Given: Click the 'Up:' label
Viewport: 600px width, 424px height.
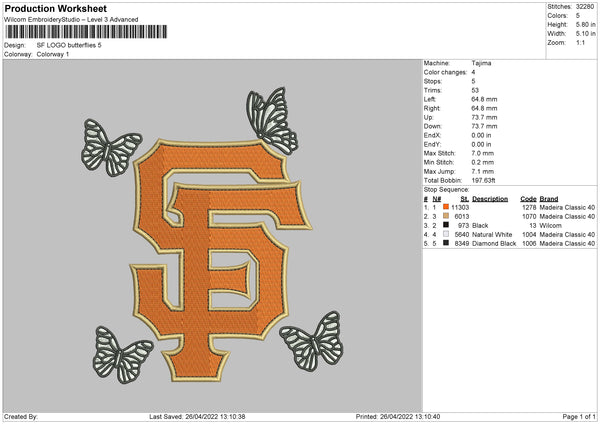Looking at the screenshot, I should (429, 117).
